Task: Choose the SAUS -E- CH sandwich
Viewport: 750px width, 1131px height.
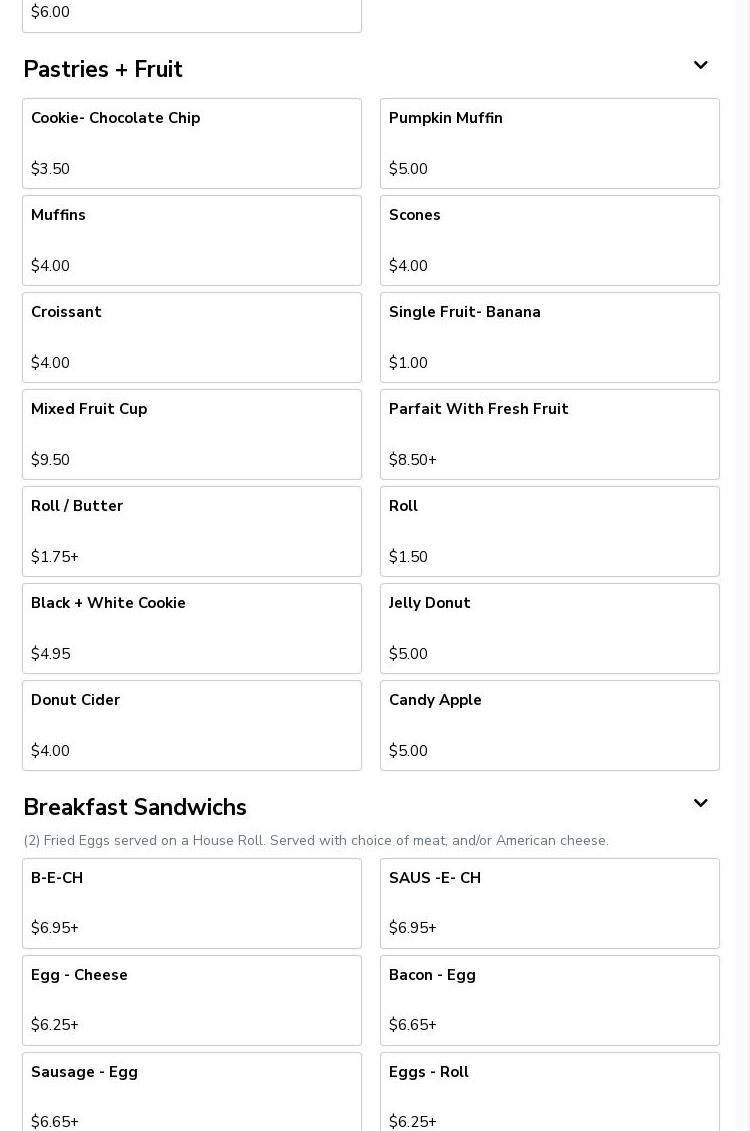Action: (550, 903)
